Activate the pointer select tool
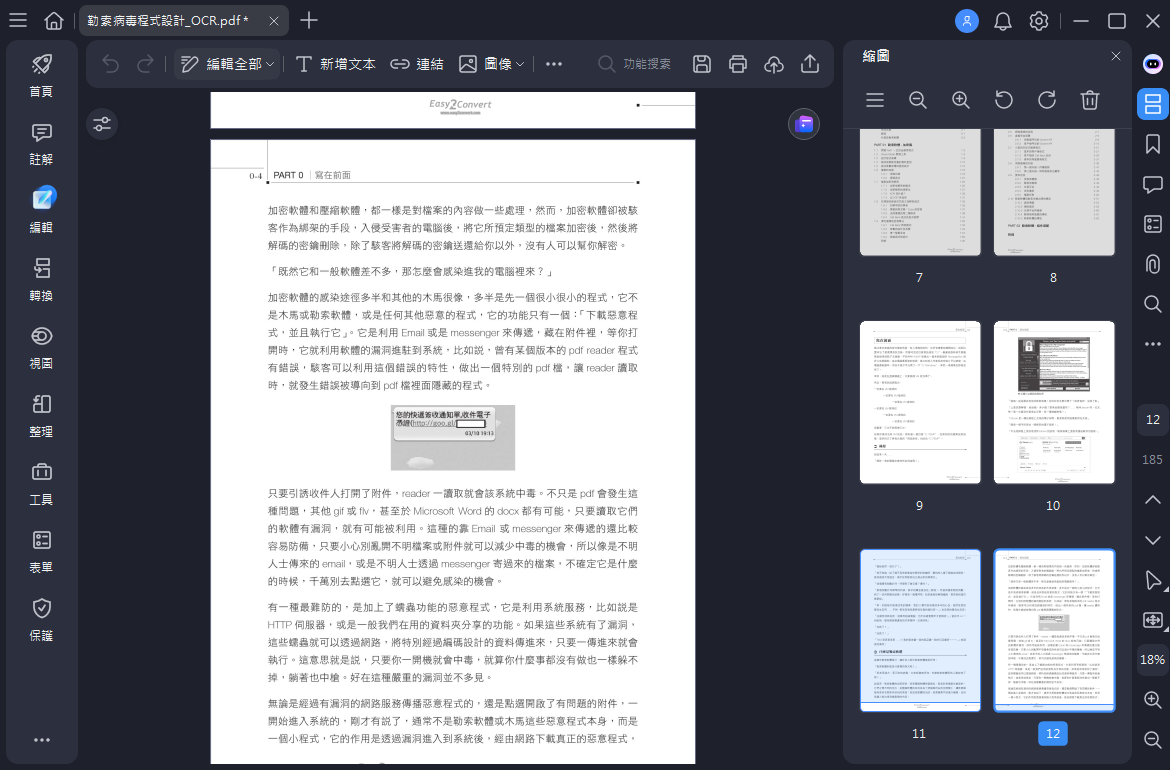 coord(1153,580)
